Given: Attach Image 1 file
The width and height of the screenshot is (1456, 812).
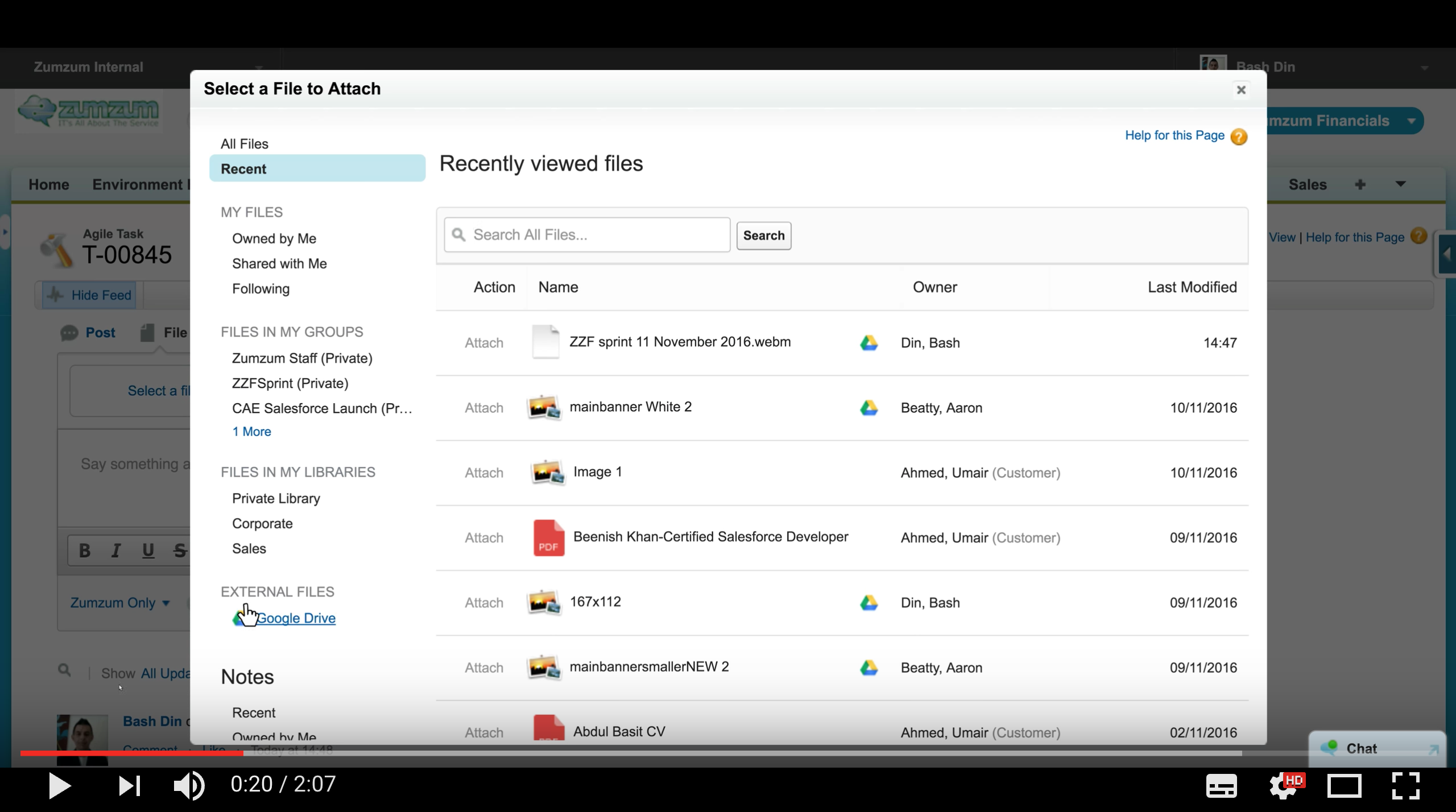Looking at the screenshot, I should [484, 473].
